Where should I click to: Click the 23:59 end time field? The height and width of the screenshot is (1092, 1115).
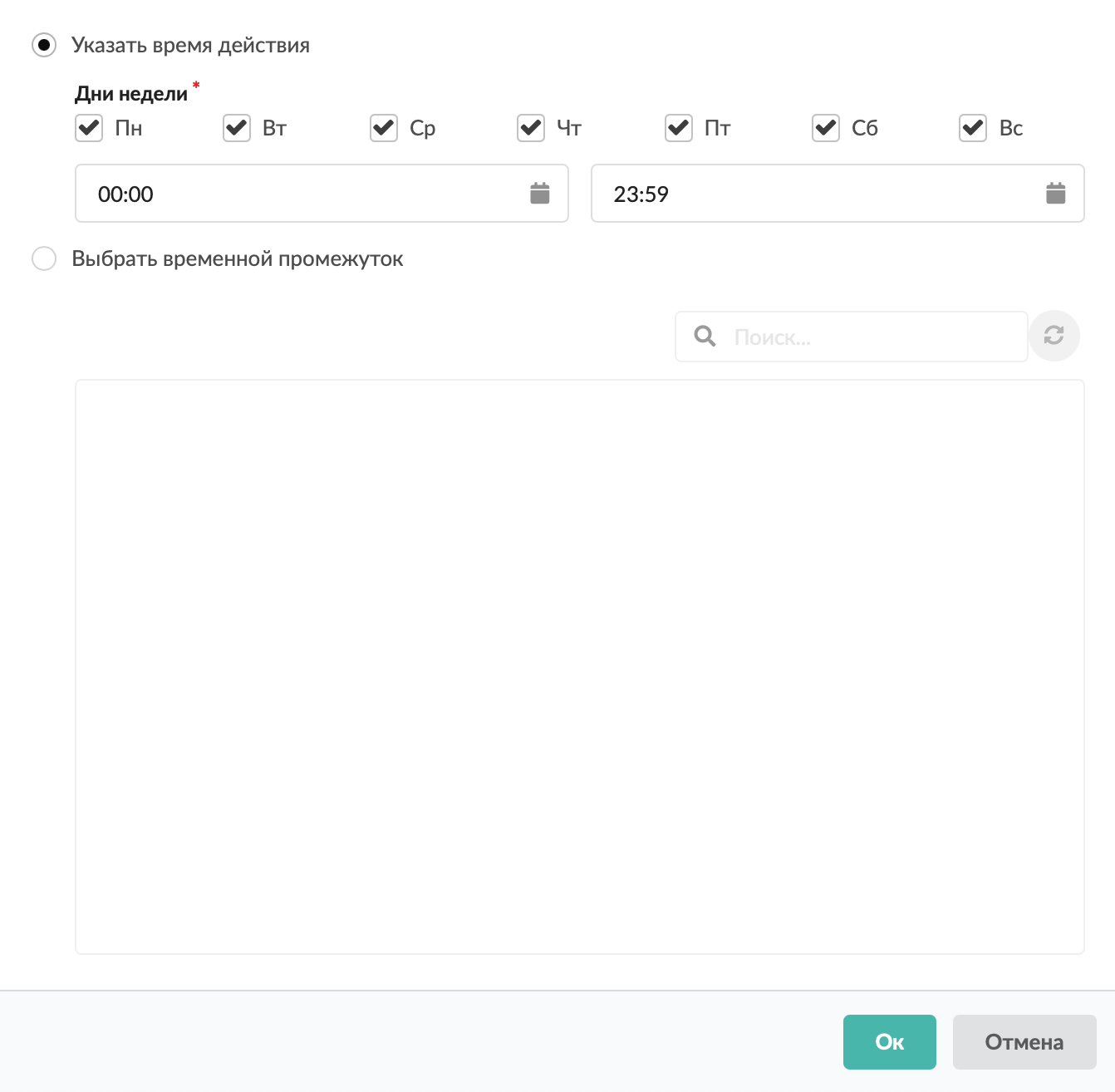pos(837,194)
